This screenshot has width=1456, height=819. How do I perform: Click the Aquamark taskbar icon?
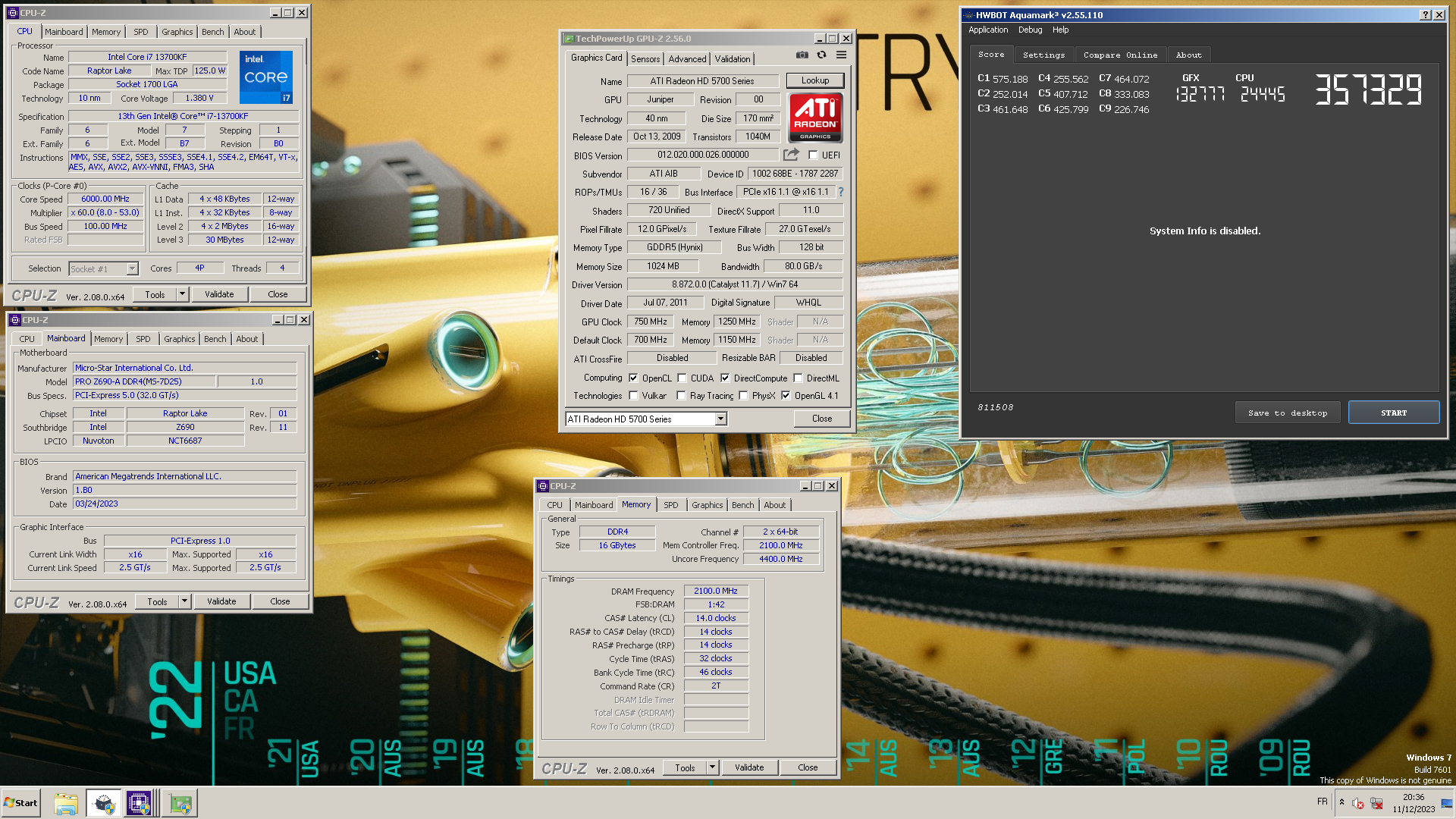[104, 803]
